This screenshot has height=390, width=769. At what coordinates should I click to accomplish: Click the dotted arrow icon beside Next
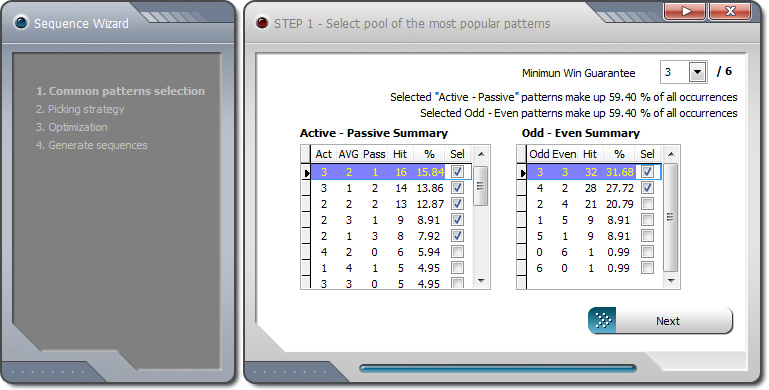coord(602,321)
